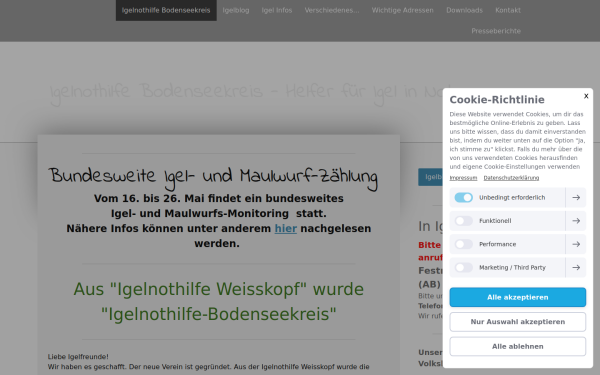Screen dimensions: 600x375
Task: Click Alle ablehnen button
Action: (x=517, y=346)
